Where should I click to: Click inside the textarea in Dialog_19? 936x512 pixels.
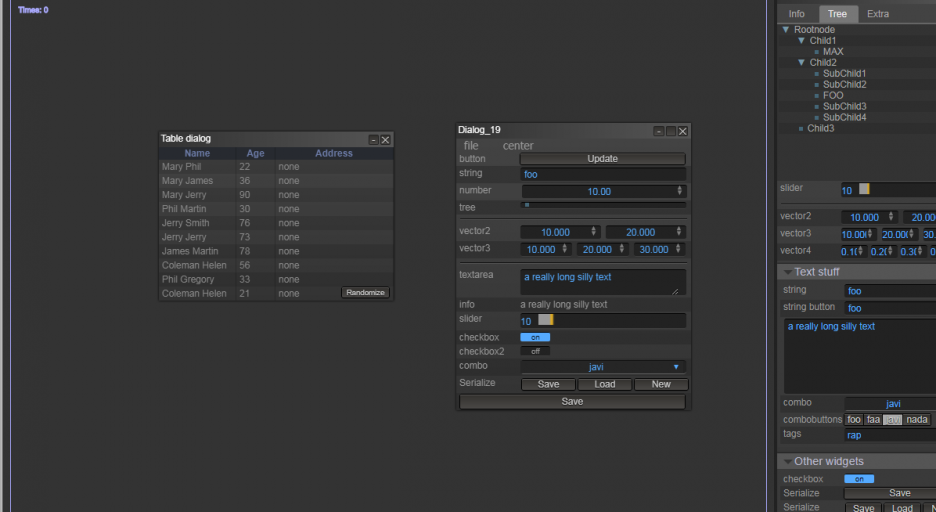pos(603,282)
